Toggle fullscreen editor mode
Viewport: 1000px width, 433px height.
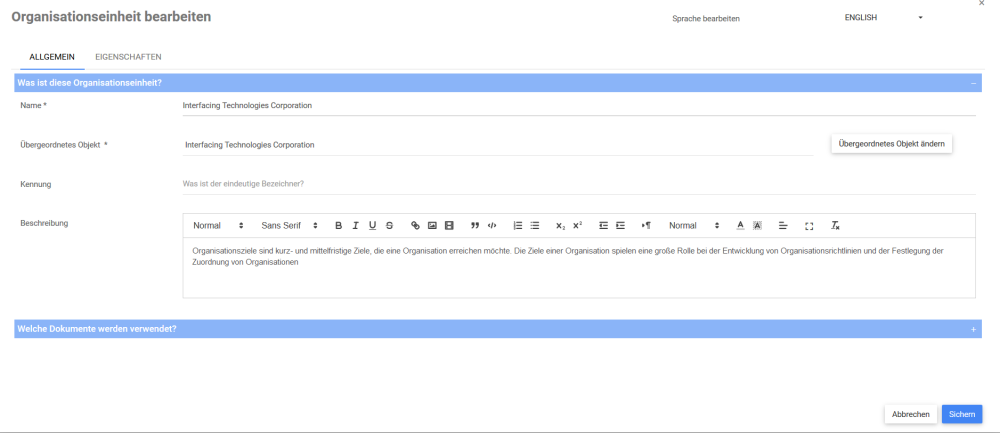point(809,226)
